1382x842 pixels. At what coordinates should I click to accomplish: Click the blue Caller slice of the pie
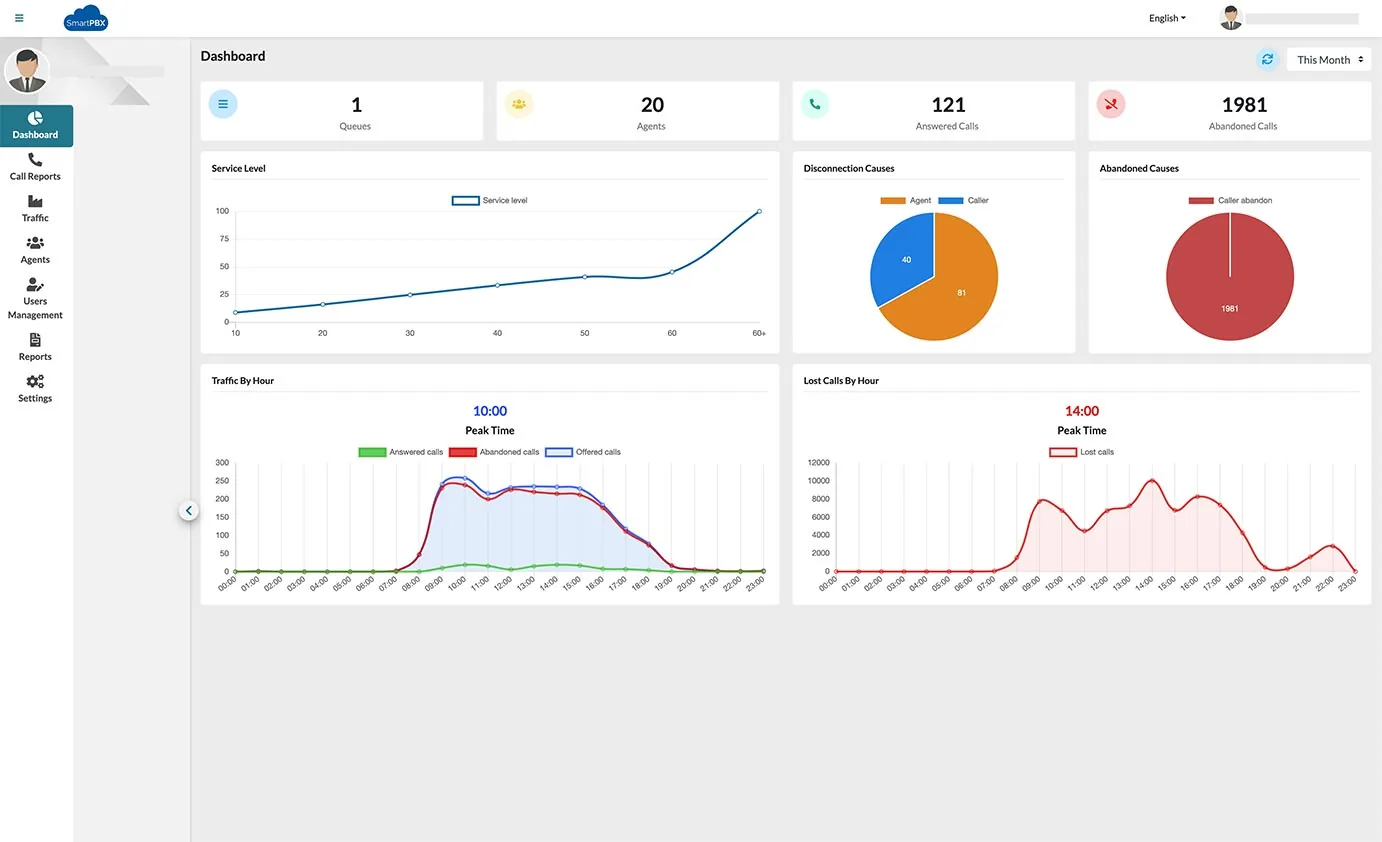point(906,259)
